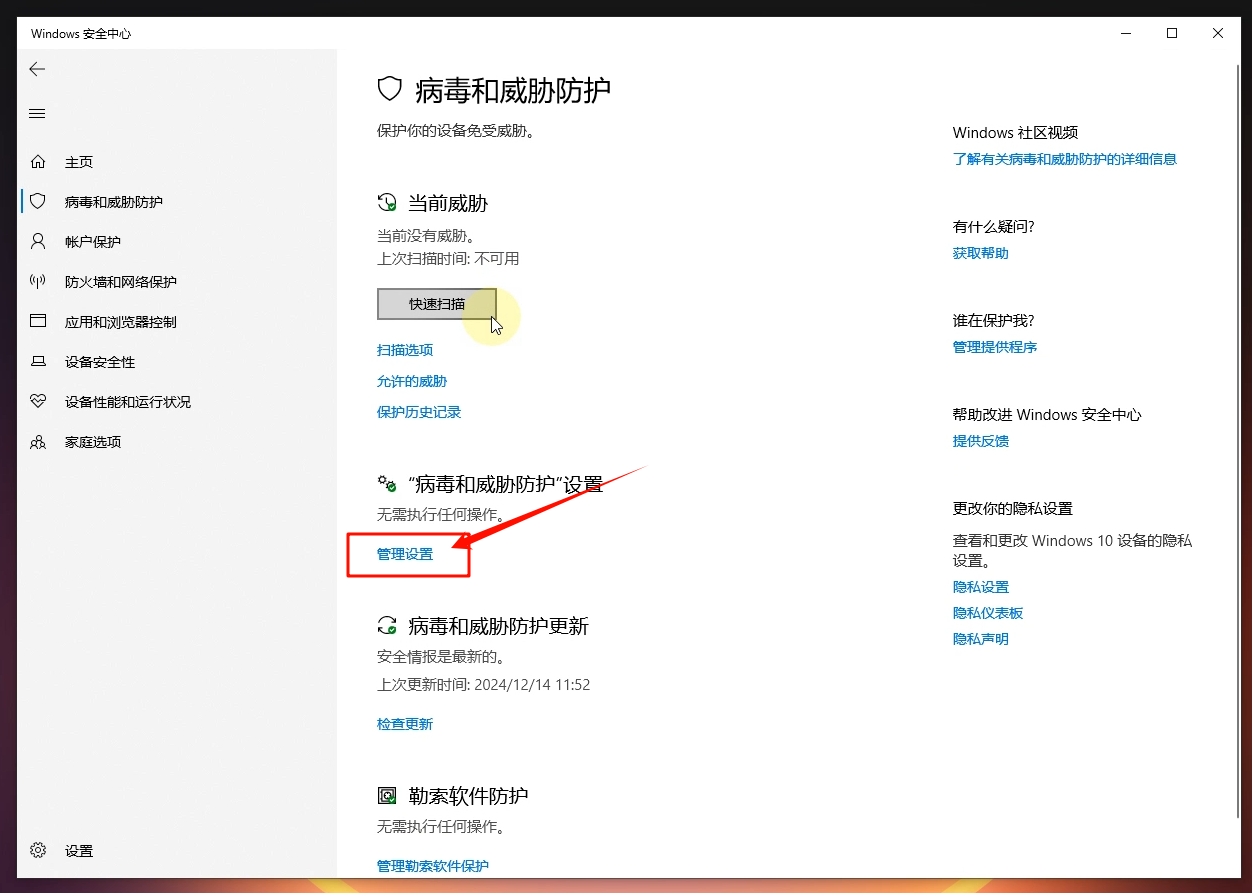Open 保护历史记录 link
This screenshot has height=893, width=1252.
click(x=419, y=412)
